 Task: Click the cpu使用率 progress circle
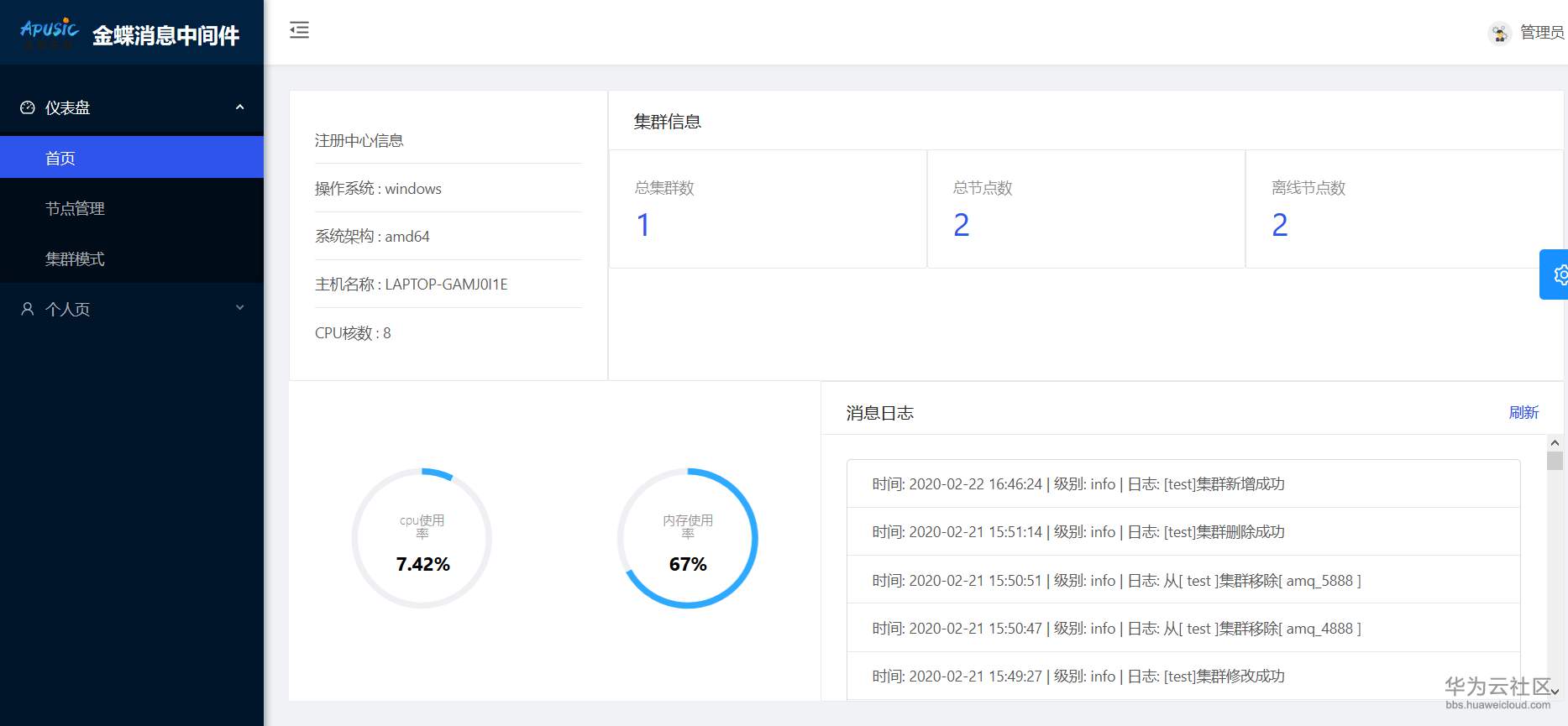(x=422, y=538)
